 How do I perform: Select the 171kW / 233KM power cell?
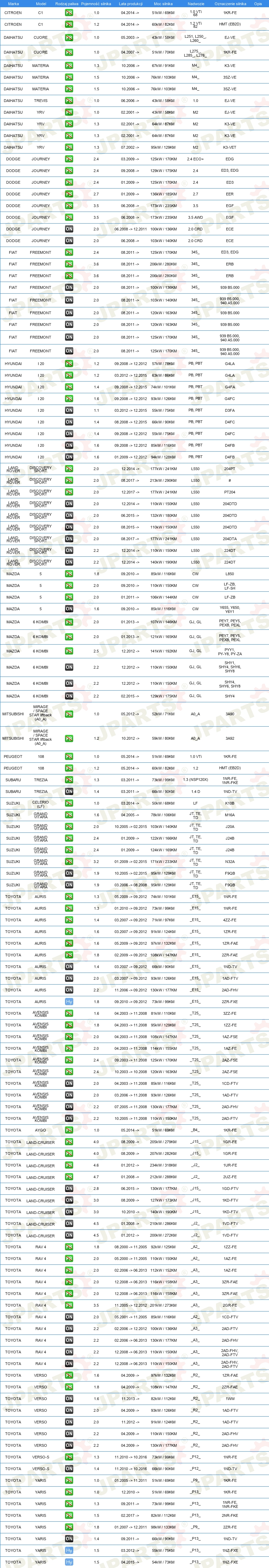pos(163,861)
